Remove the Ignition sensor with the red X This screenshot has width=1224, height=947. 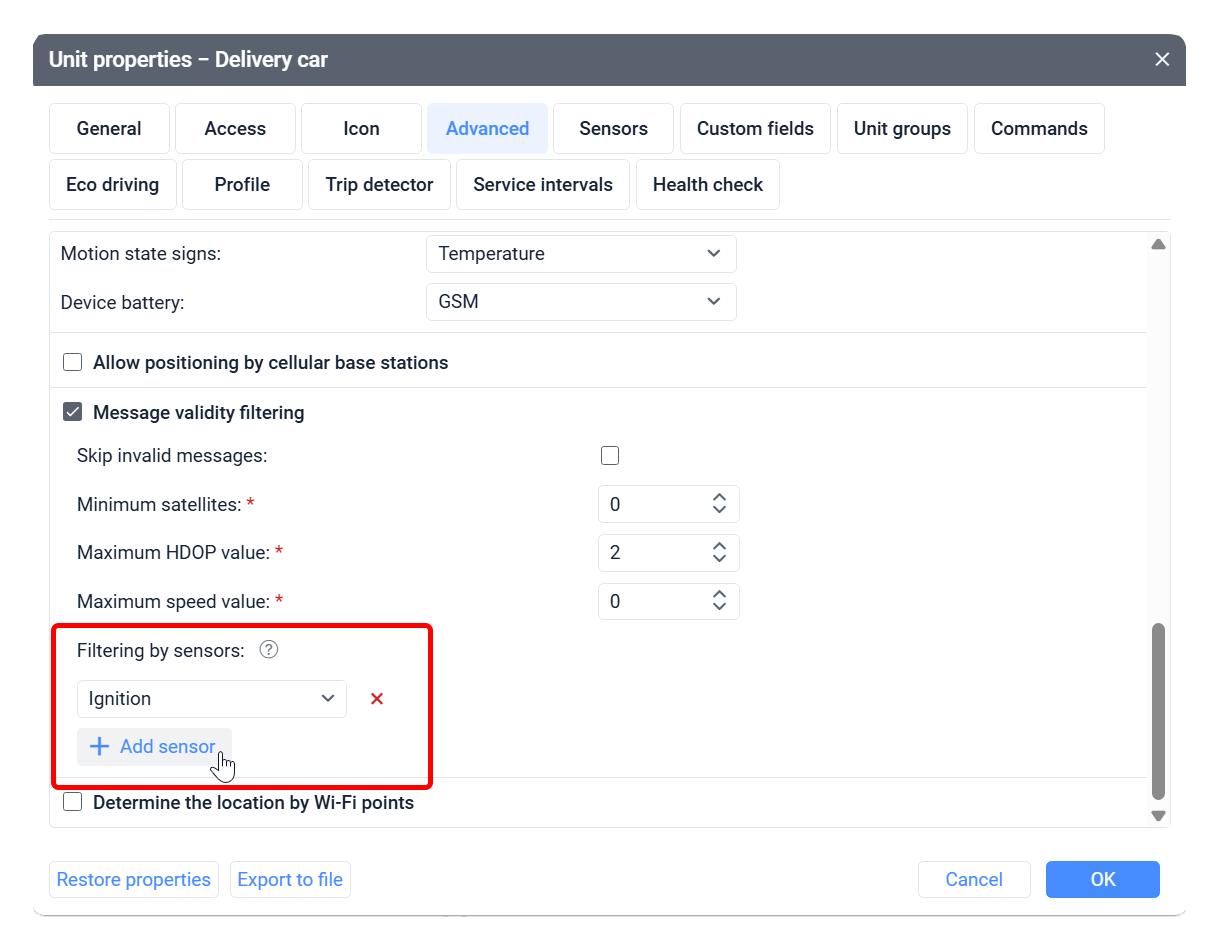(376, 698)
